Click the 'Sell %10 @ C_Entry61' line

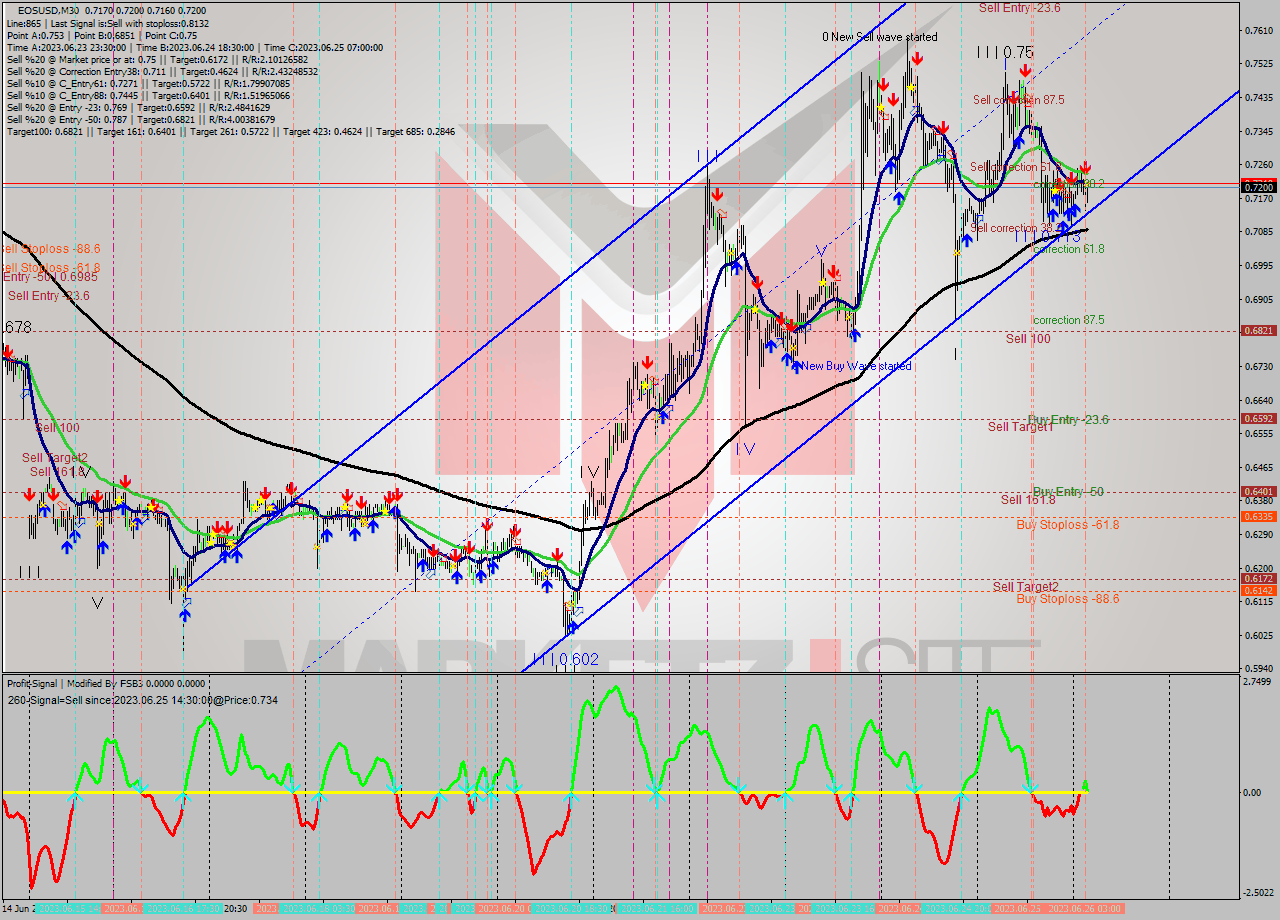pyautogui.click(x=148, y=83)
